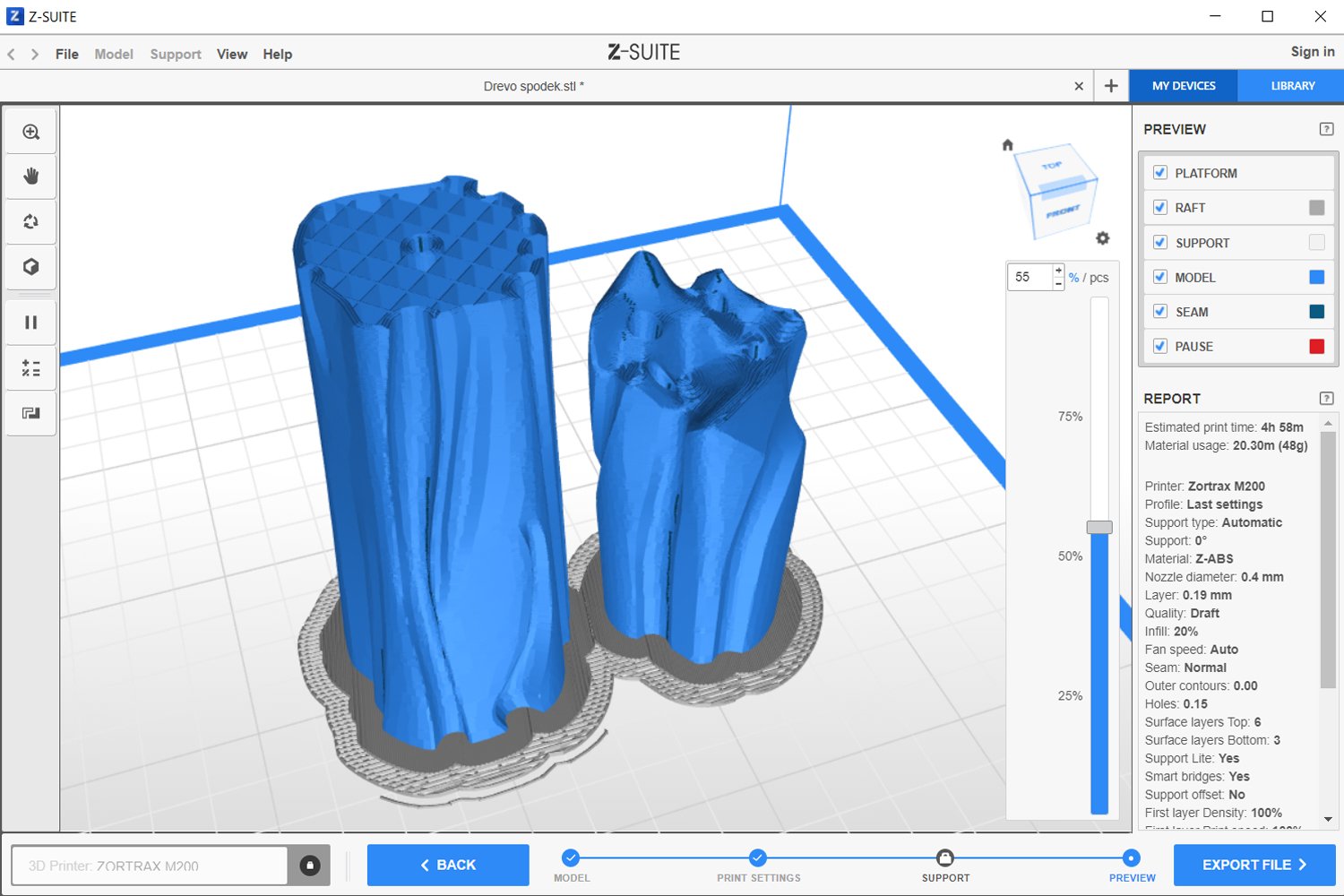The width and height of the screenshot is (1344, 896).
Task: Open the Support menu
Action: point(176,55)
